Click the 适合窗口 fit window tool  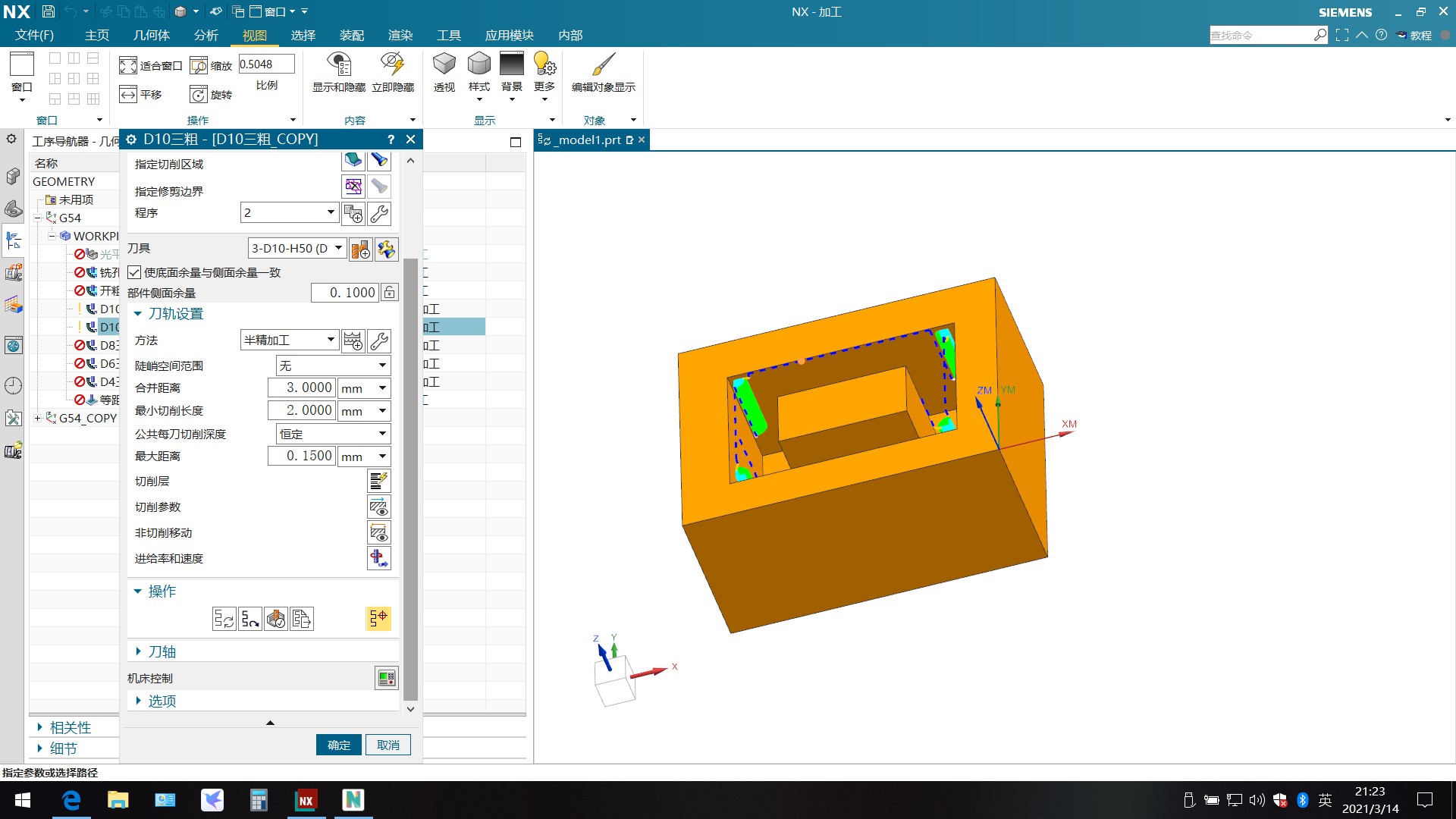click(x=151, y=66)
